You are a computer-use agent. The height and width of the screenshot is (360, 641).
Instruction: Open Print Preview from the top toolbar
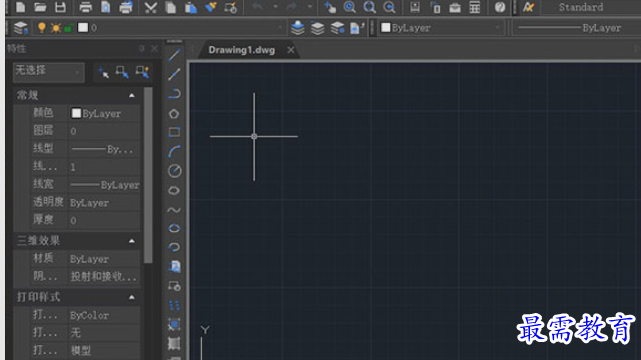(105, 7)
